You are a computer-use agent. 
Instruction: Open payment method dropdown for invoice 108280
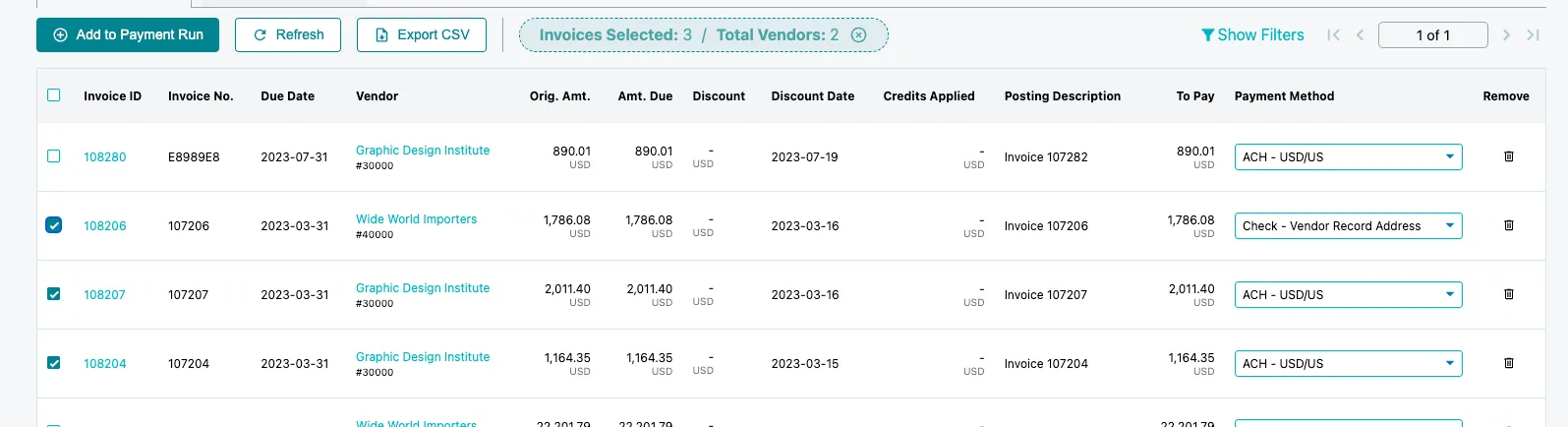[x=1348, y=156]
